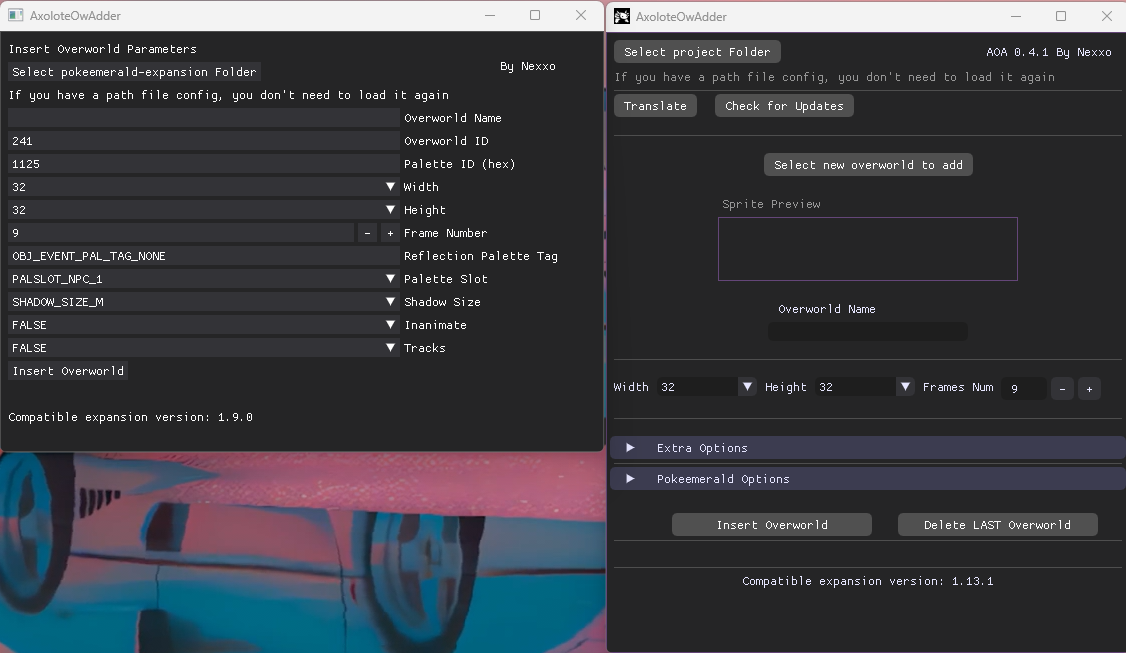1126x653 pixels.
Task: Click Select new overworld to add
Action: [x=868, y=165]
